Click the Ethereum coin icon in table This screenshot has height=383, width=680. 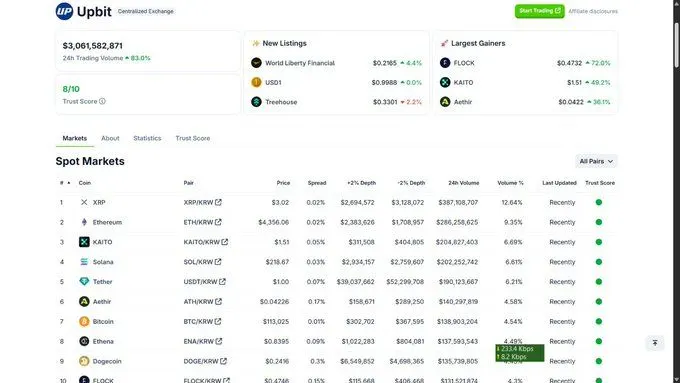point(84,222)
